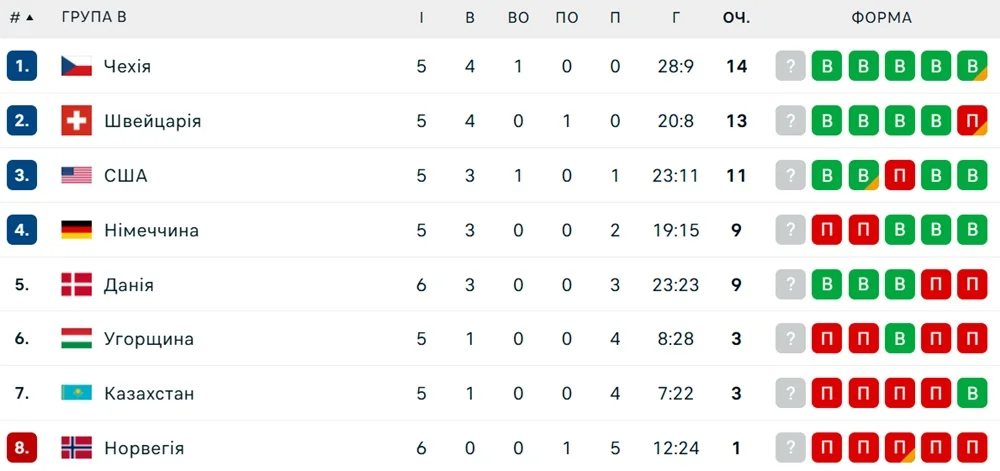Sort standings by the Г goals column
Screen dimensions: 1000x471
(676, 18)
